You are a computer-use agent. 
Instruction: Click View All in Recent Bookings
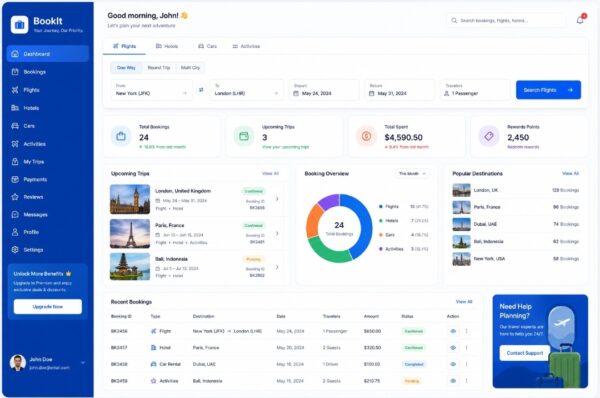(464, 302)
